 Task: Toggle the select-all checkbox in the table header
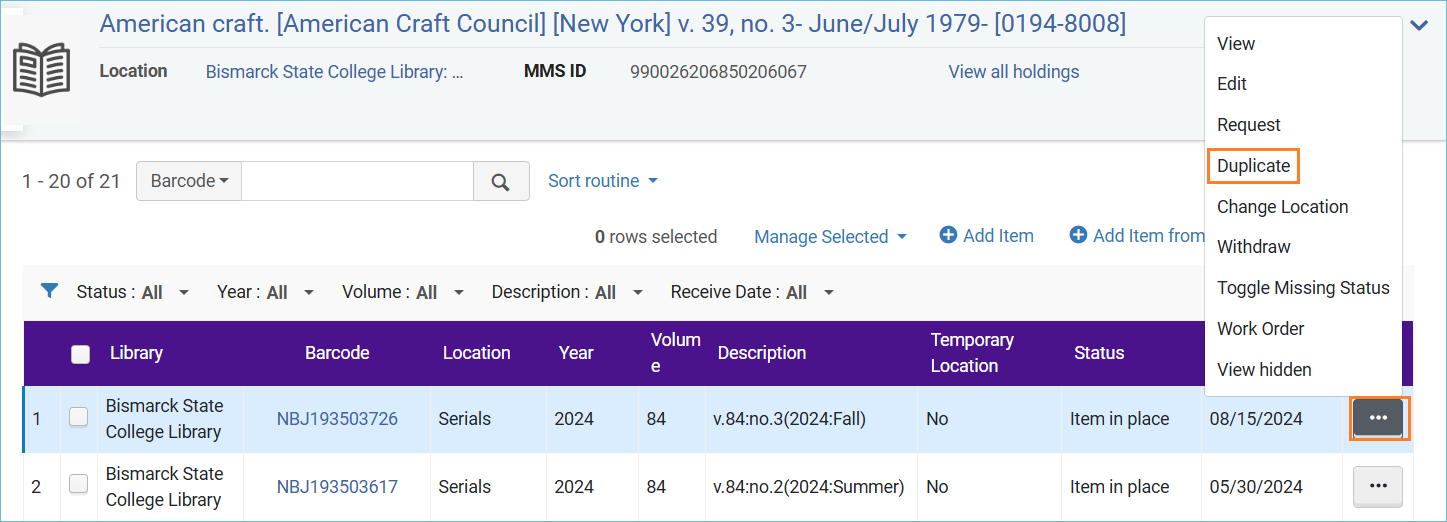pyautogui.click(x=81, y=353)
